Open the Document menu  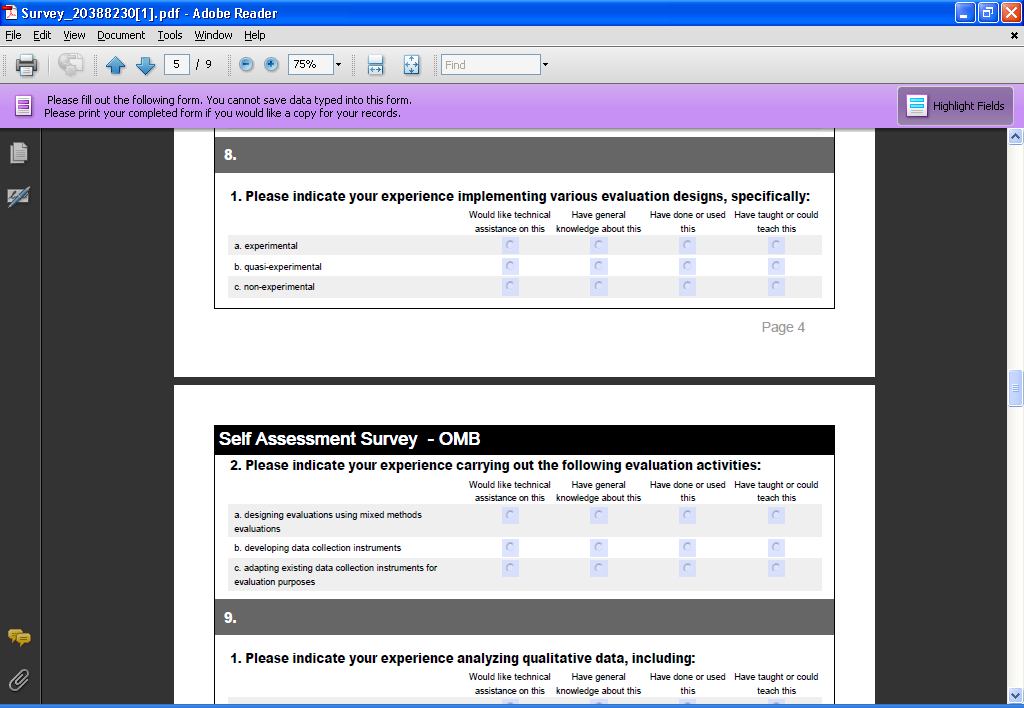pyautogui.click(x=121, y=35)
